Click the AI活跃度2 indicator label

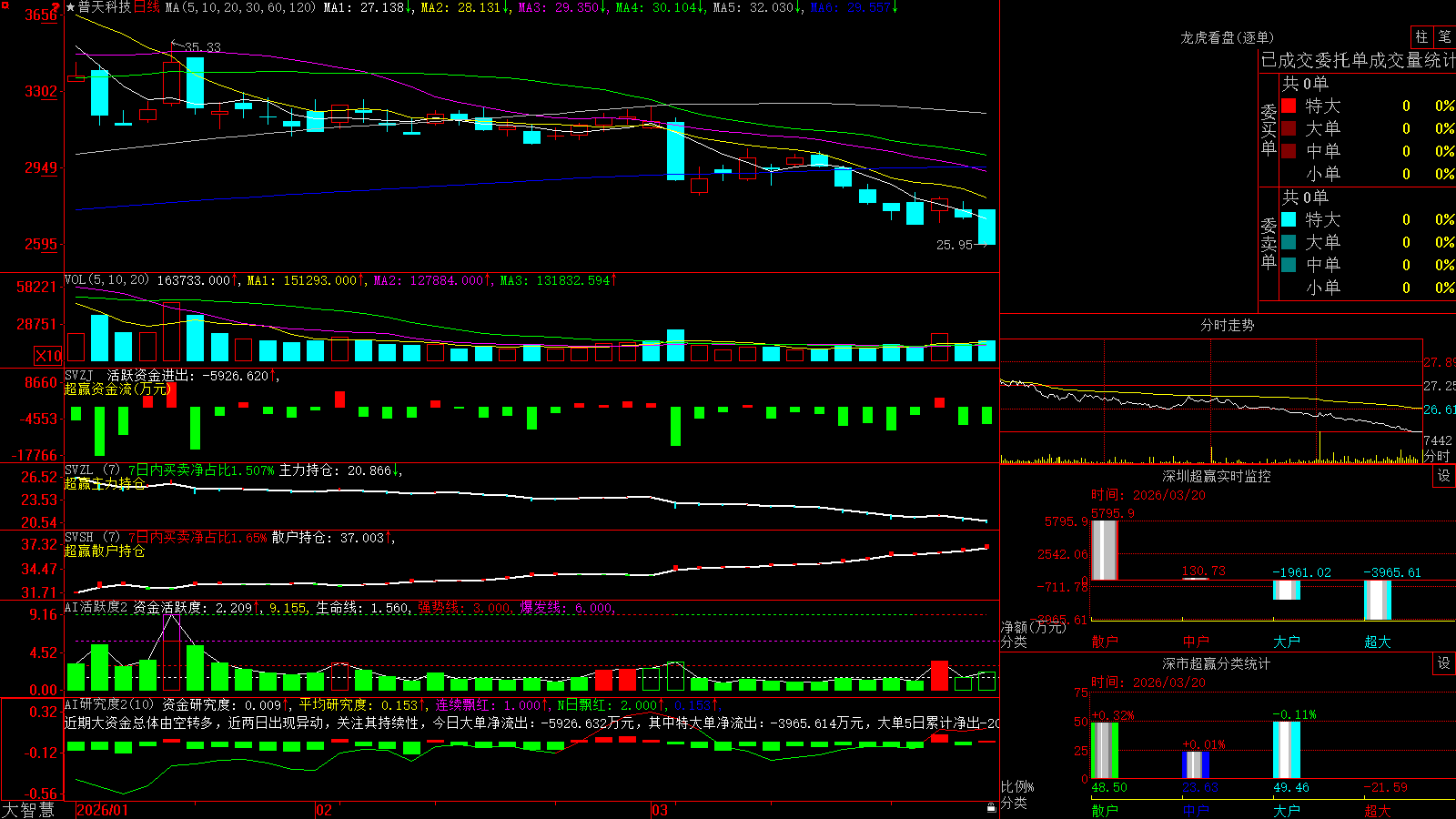point(96,608)
